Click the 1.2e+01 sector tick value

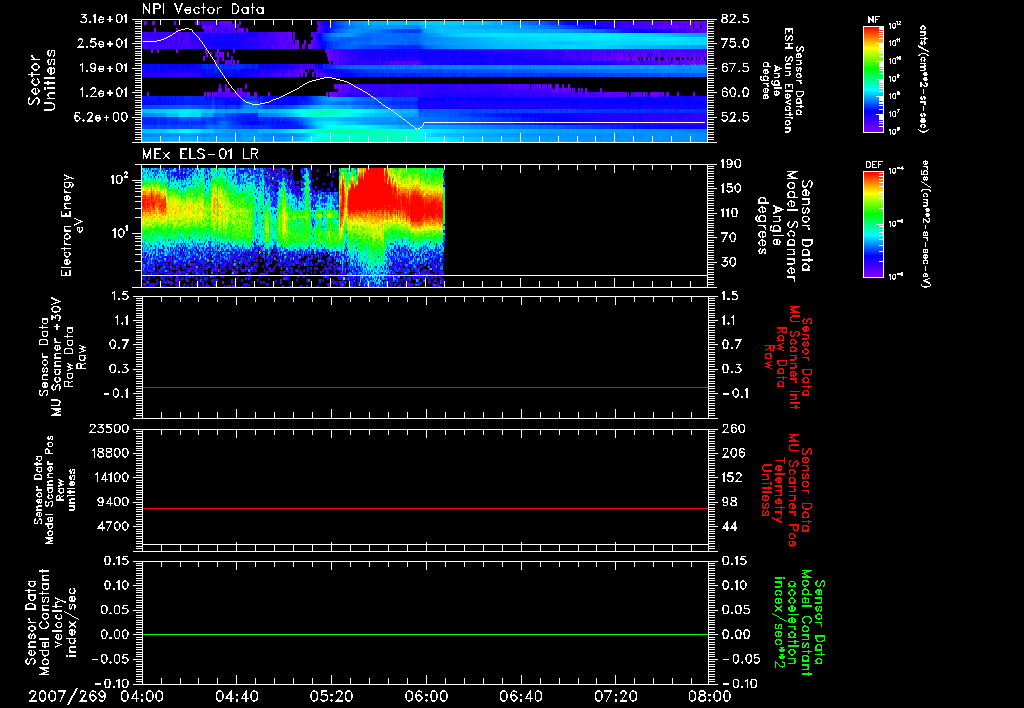click(104, 93)
